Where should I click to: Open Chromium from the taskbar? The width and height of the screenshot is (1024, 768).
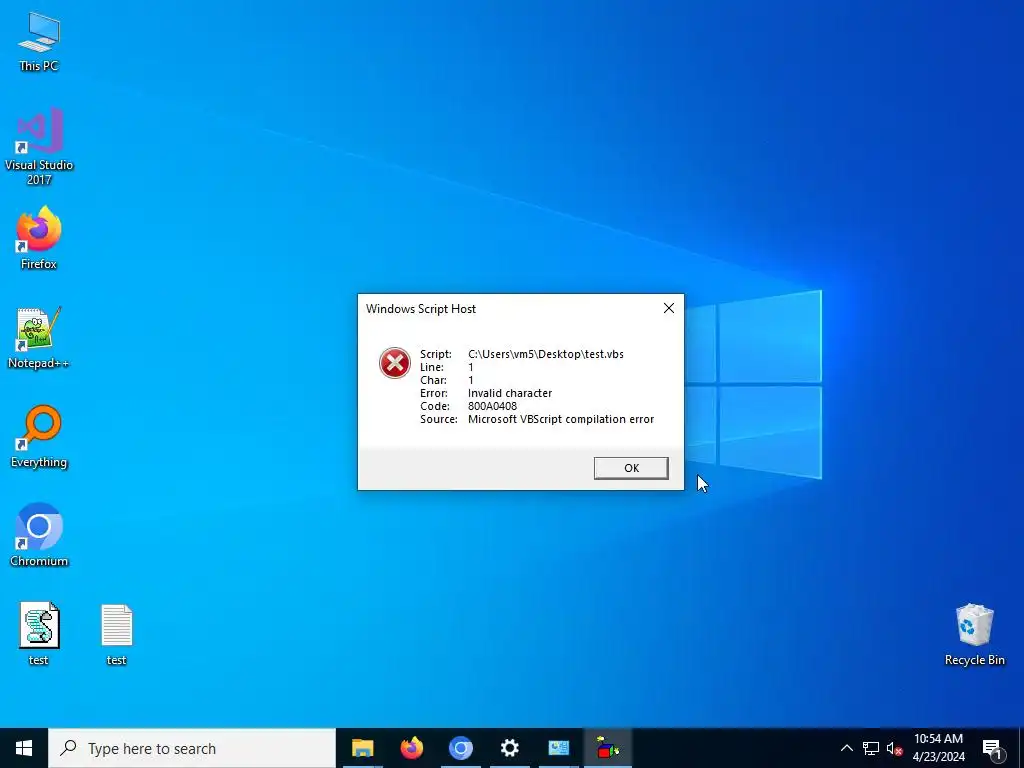tap(460, 748)
